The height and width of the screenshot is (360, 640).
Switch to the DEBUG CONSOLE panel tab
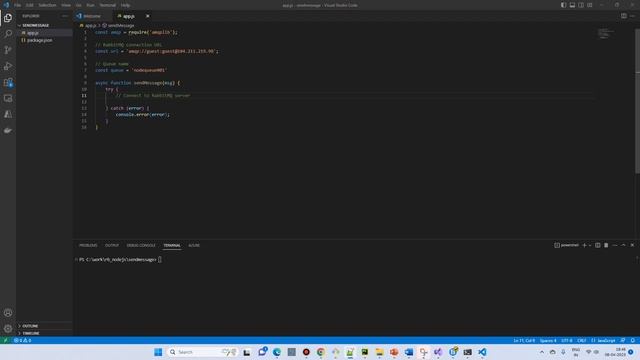[141, 245]
